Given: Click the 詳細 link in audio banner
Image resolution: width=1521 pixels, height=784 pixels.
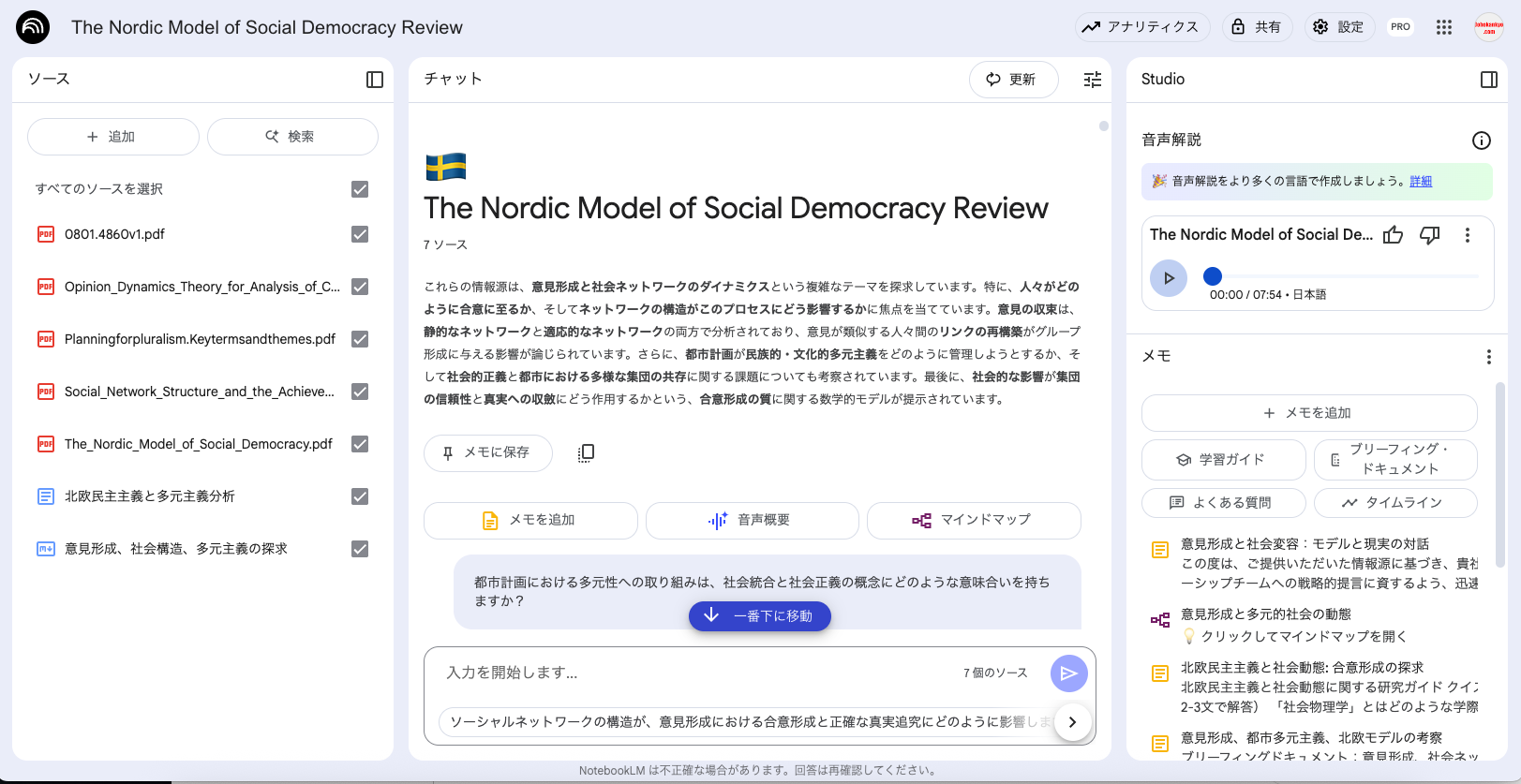Looking at the screenshot, I should coord(1421,182).
